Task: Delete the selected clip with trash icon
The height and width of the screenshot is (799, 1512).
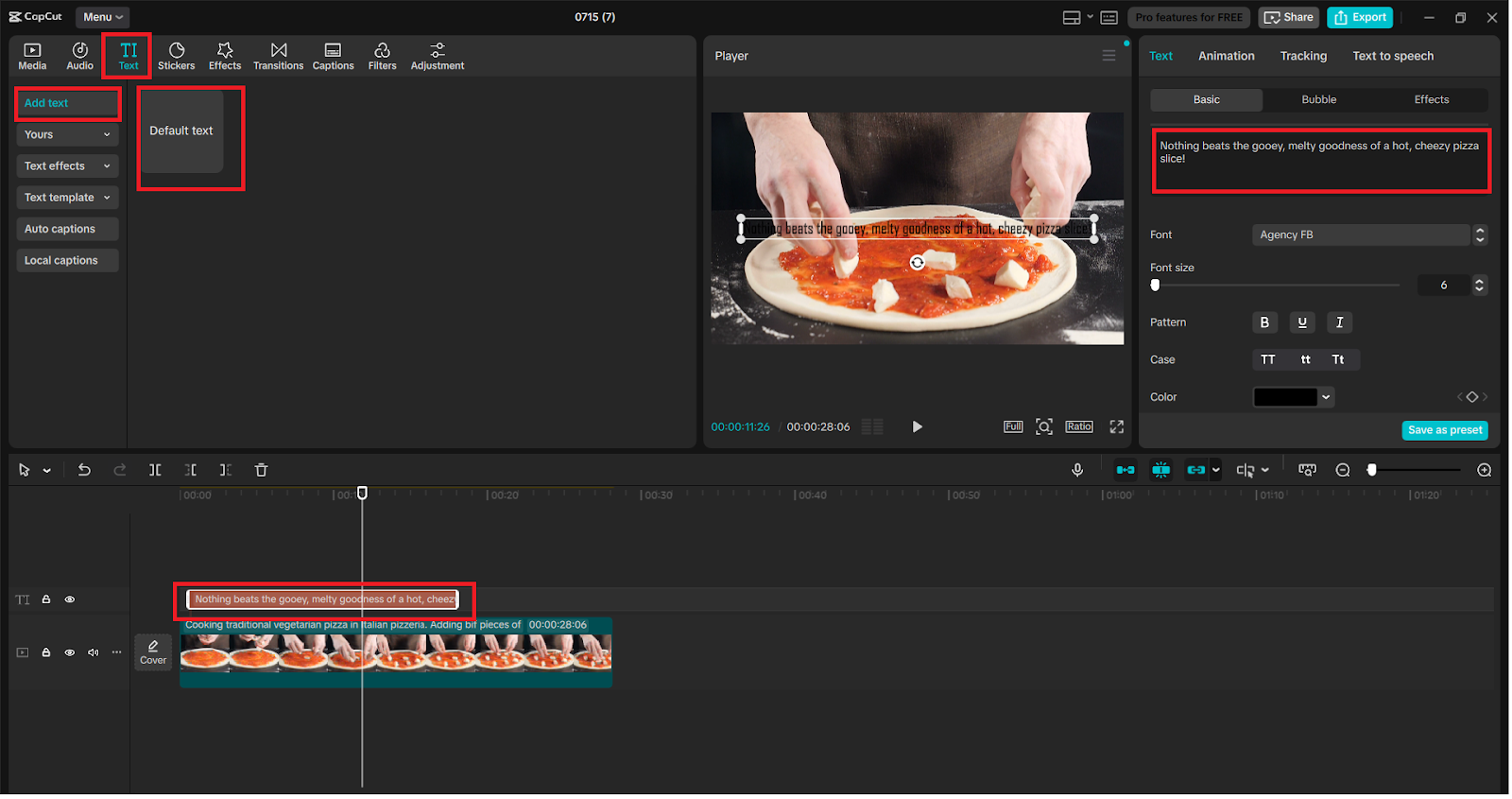Action: [x=262, y=470]
